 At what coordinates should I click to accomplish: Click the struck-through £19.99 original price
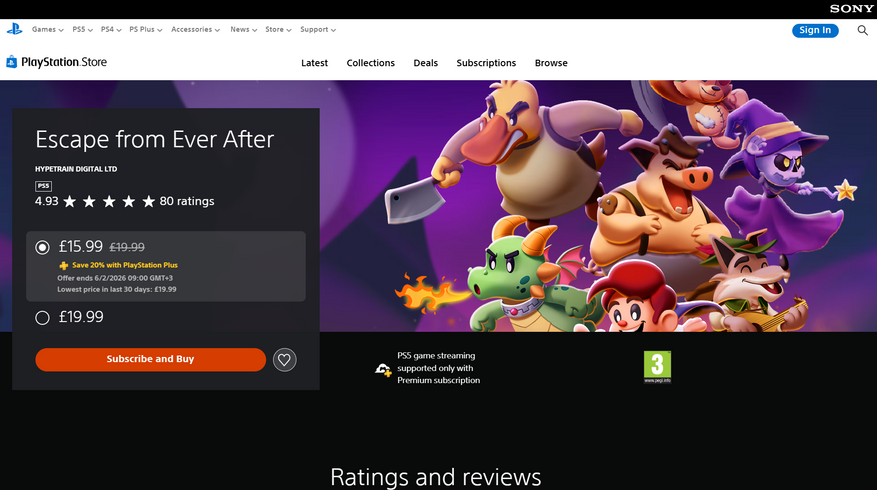(127, 247)
